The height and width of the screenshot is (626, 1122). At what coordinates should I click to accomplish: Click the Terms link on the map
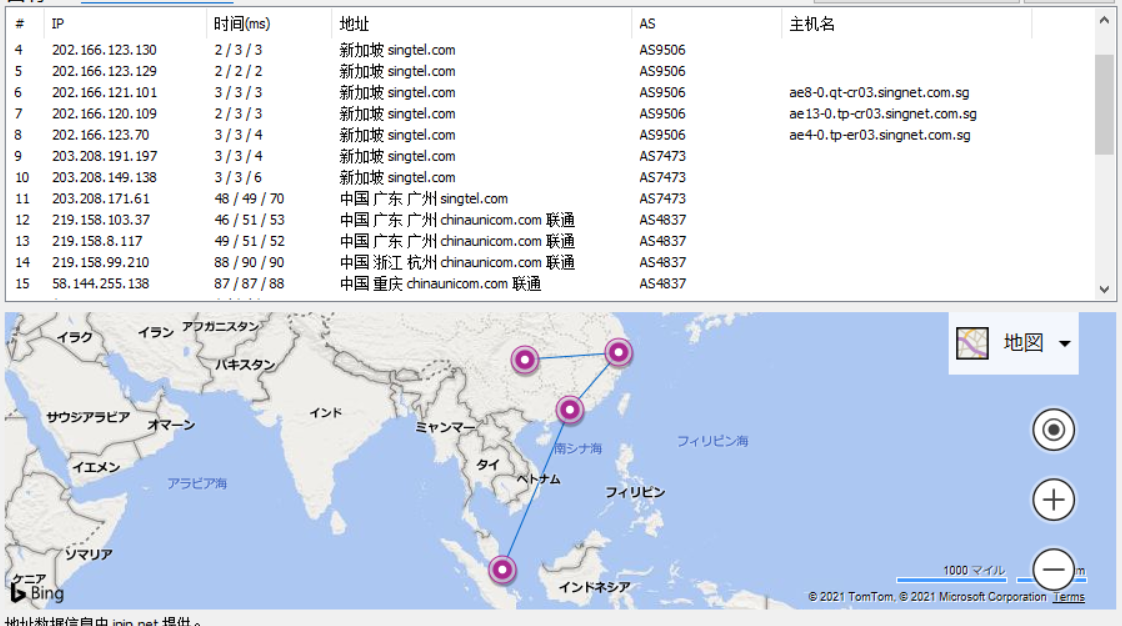pyautogui.click(x=1068, y=597)
